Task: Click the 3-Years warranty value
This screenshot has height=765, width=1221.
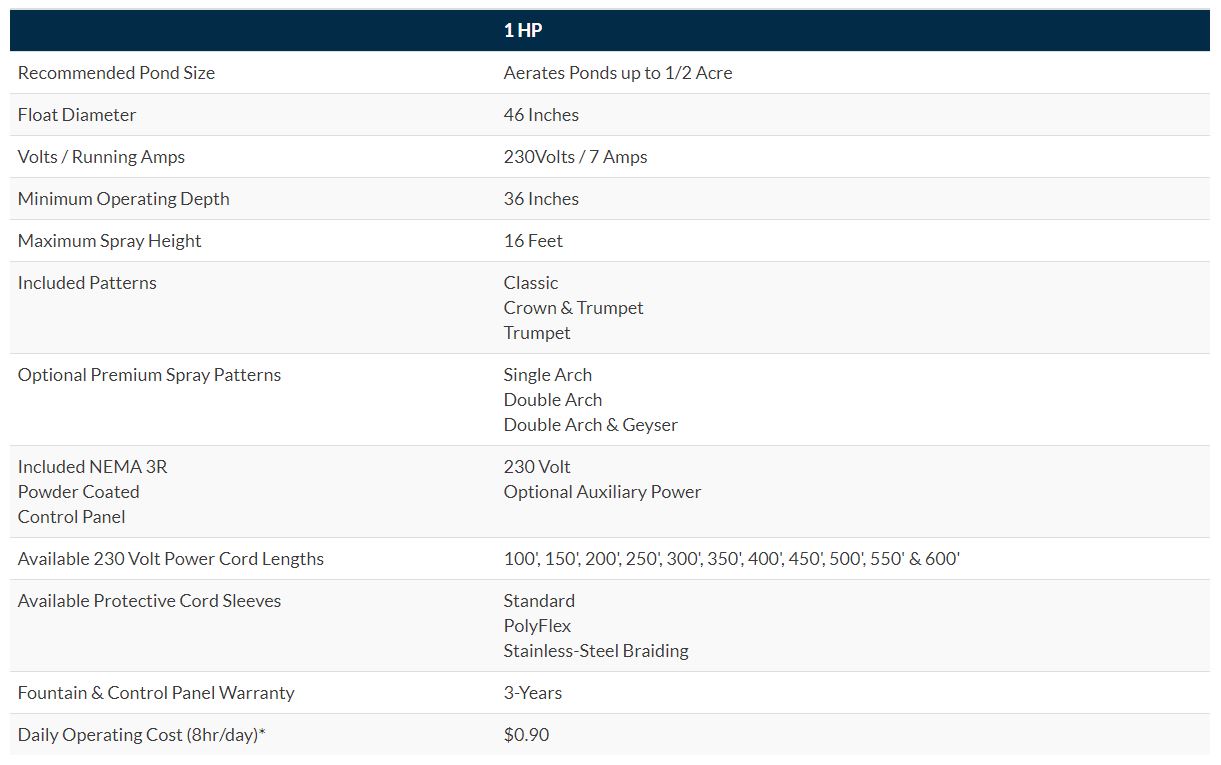Action: pos(533,693)
